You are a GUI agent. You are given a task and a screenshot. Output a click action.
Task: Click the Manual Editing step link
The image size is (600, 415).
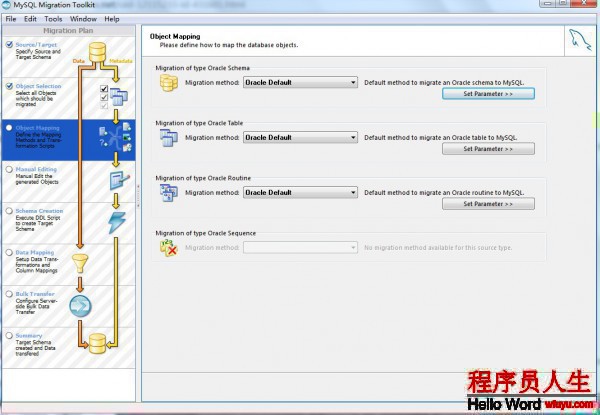pyautogui.click(x=36, y=169)
